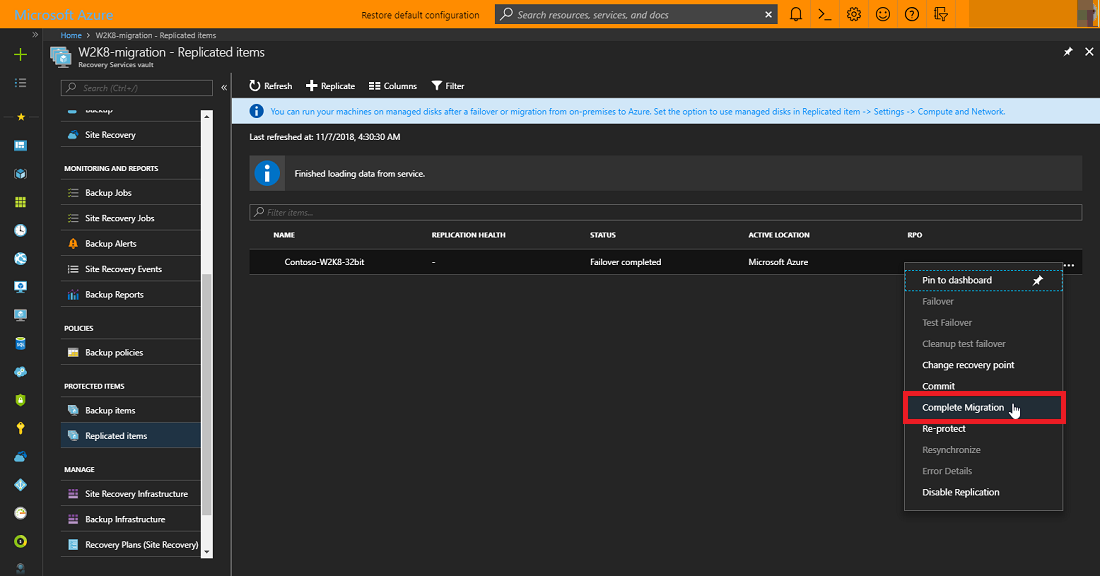
Task: Create a resource with the green plus icon
Action: pyautogui.click(x=19, y=55)
